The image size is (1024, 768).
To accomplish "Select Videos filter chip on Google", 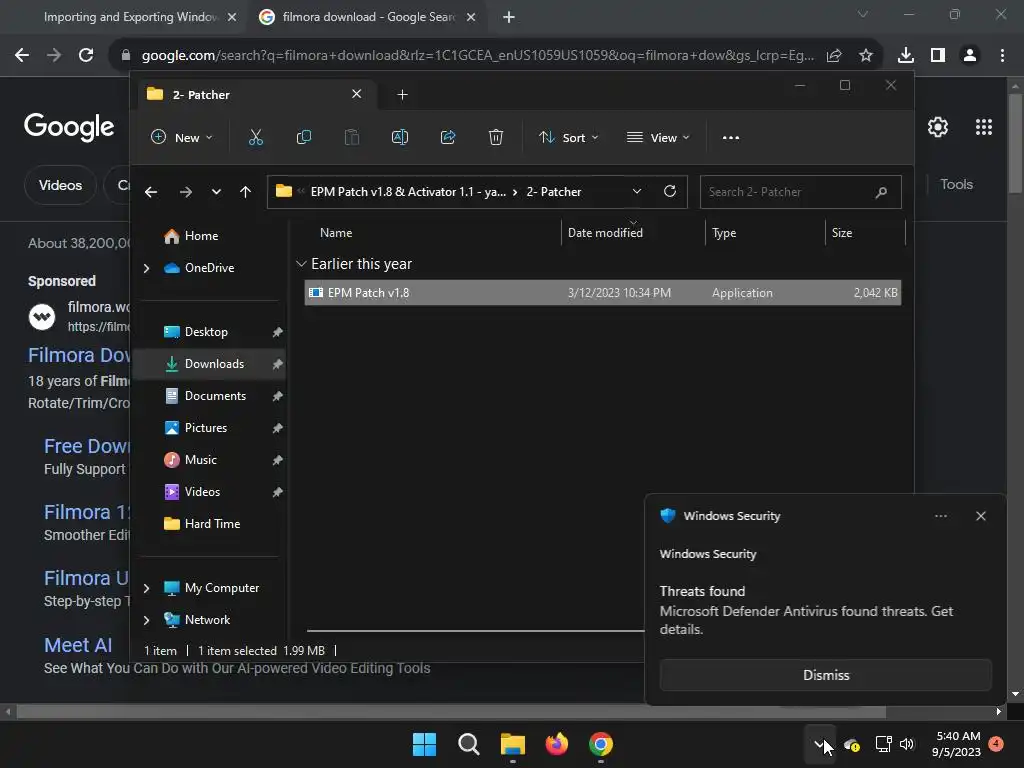I will tap(61, 185).
